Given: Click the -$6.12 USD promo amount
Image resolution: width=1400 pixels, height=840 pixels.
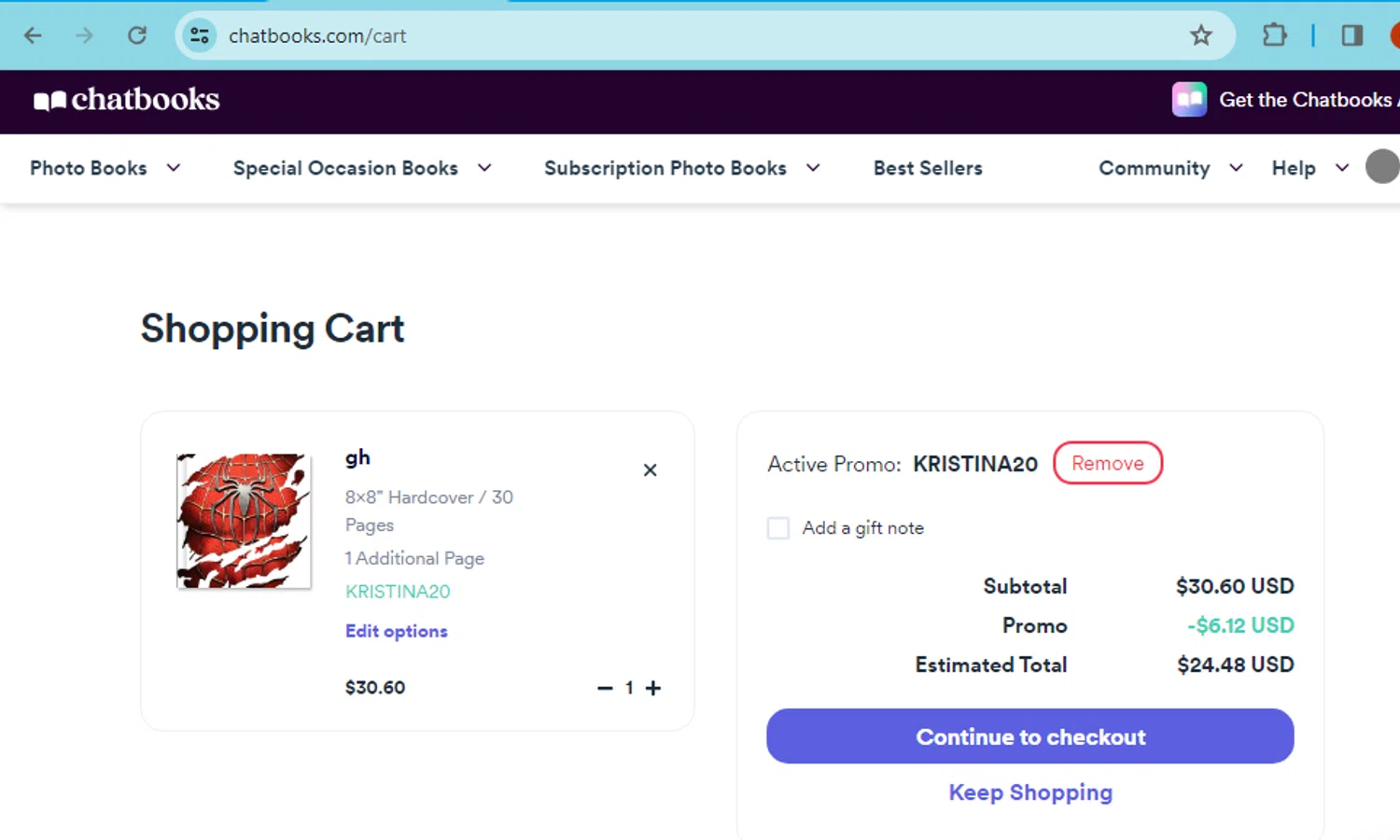Looking at the screenshot, I should 1240,625.
